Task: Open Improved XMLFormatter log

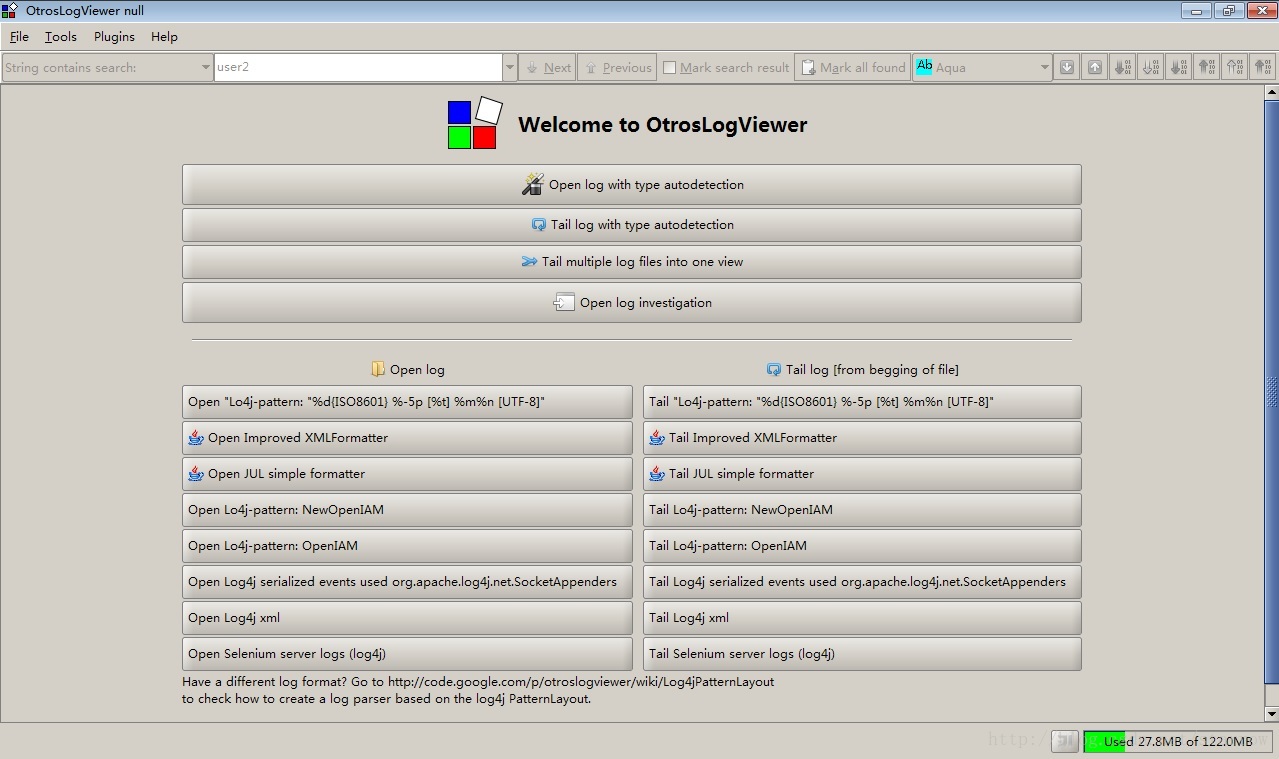Action: [407, 438]
